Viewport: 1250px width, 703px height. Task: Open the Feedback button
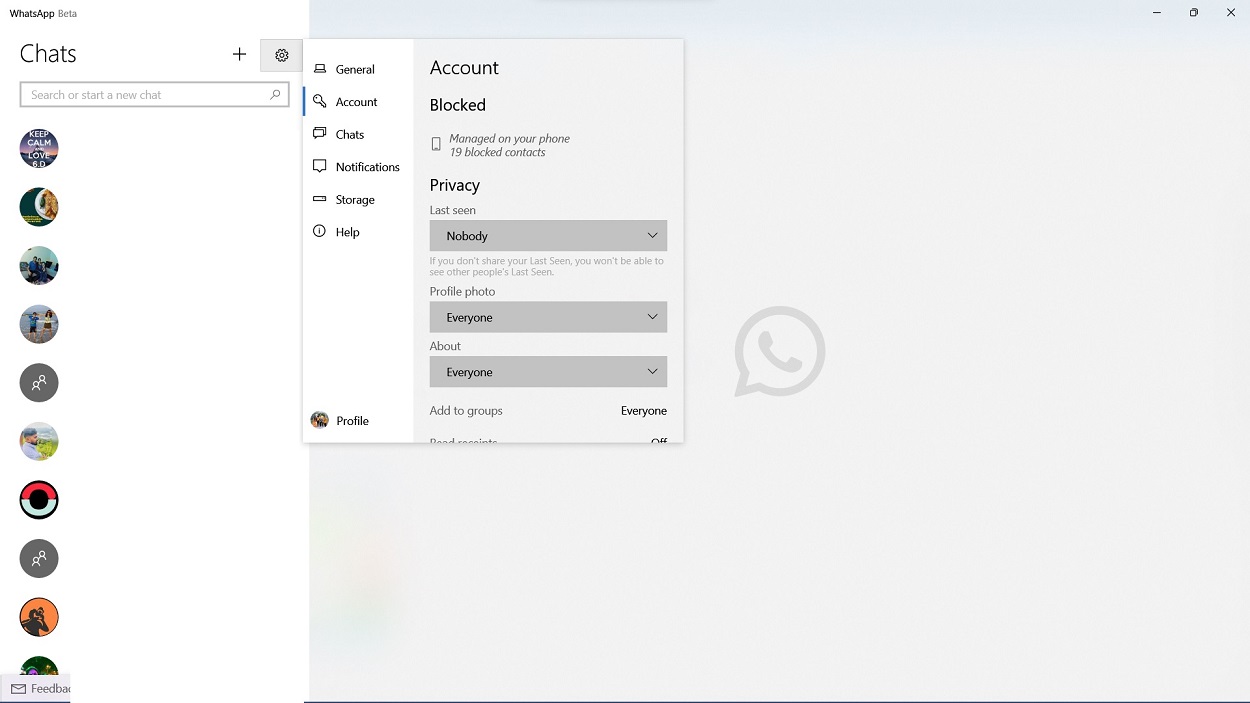click(35, 689)
